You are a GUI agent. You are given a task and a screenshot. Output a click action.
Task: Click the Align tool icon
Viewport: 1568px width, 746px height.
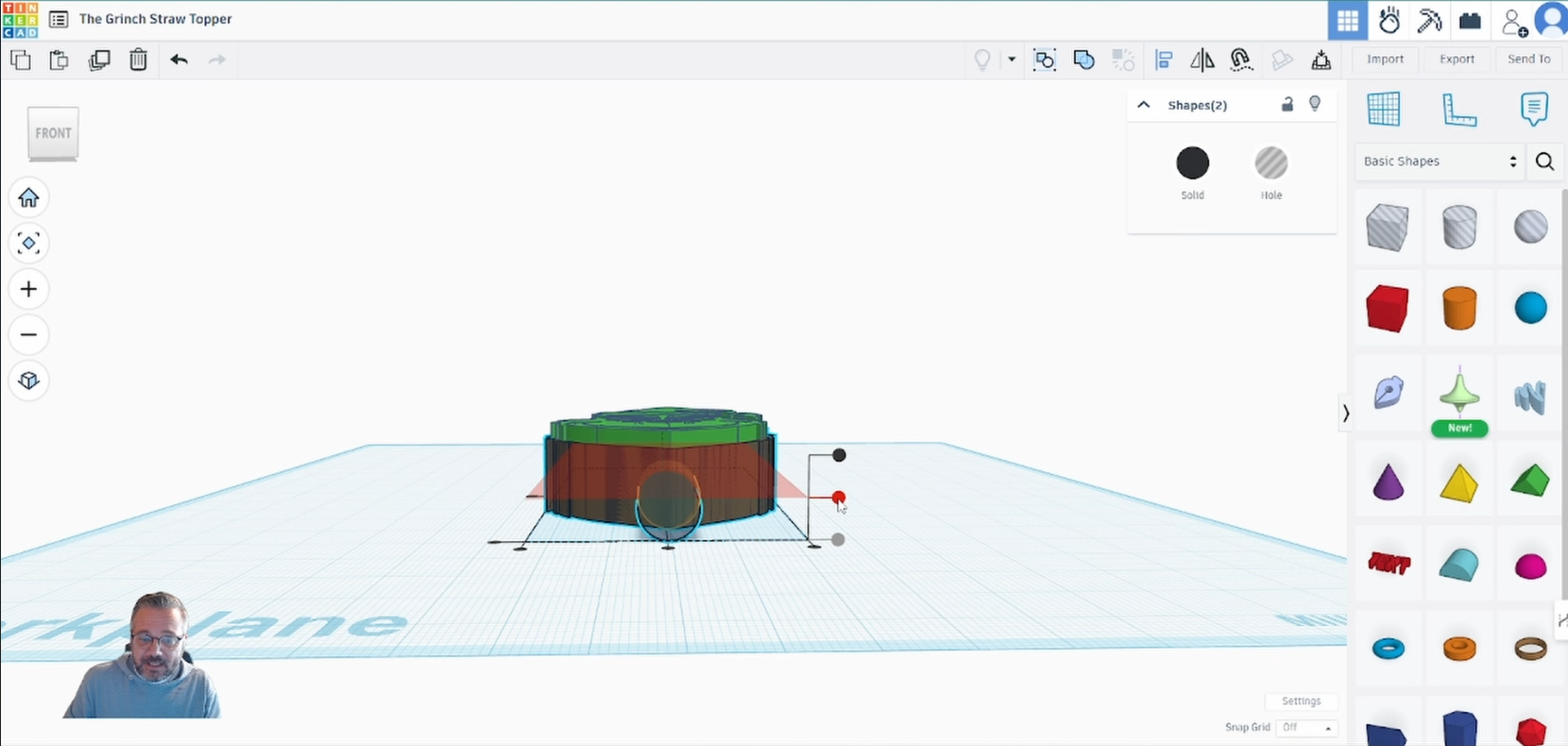(x=1164, y=60)
